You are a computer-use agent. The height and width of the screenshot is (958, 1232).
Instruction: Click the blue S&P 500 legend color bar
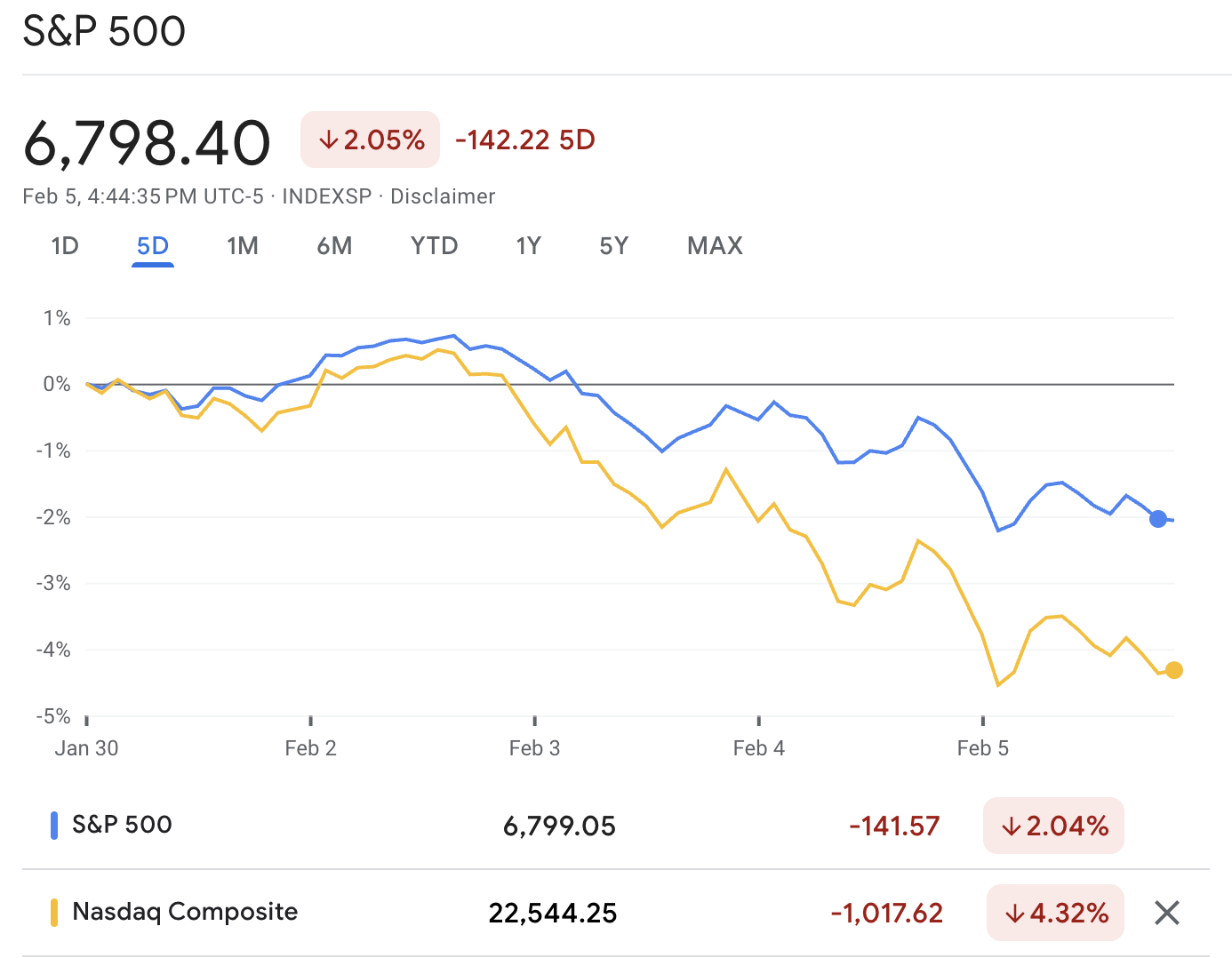pos(53,825)
